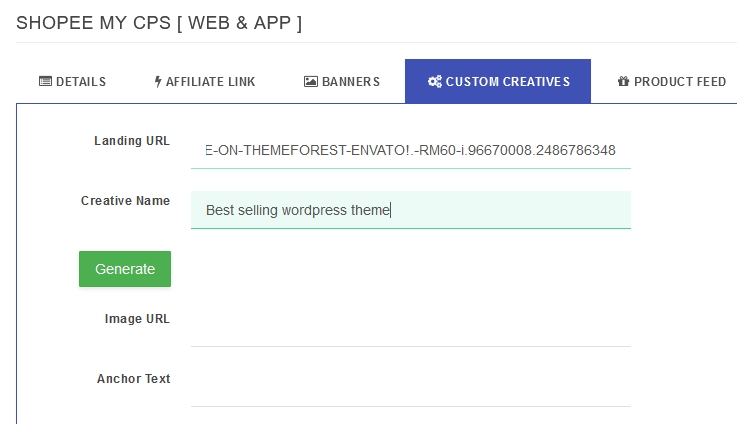Focus the Landing URL input field

point(411,150)
